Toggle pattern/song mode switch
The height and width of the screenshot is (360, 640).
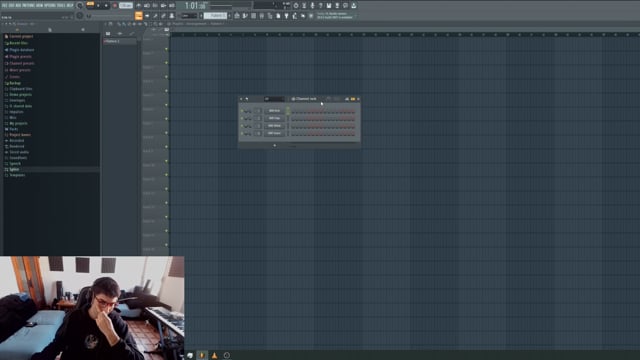[90, 6]
